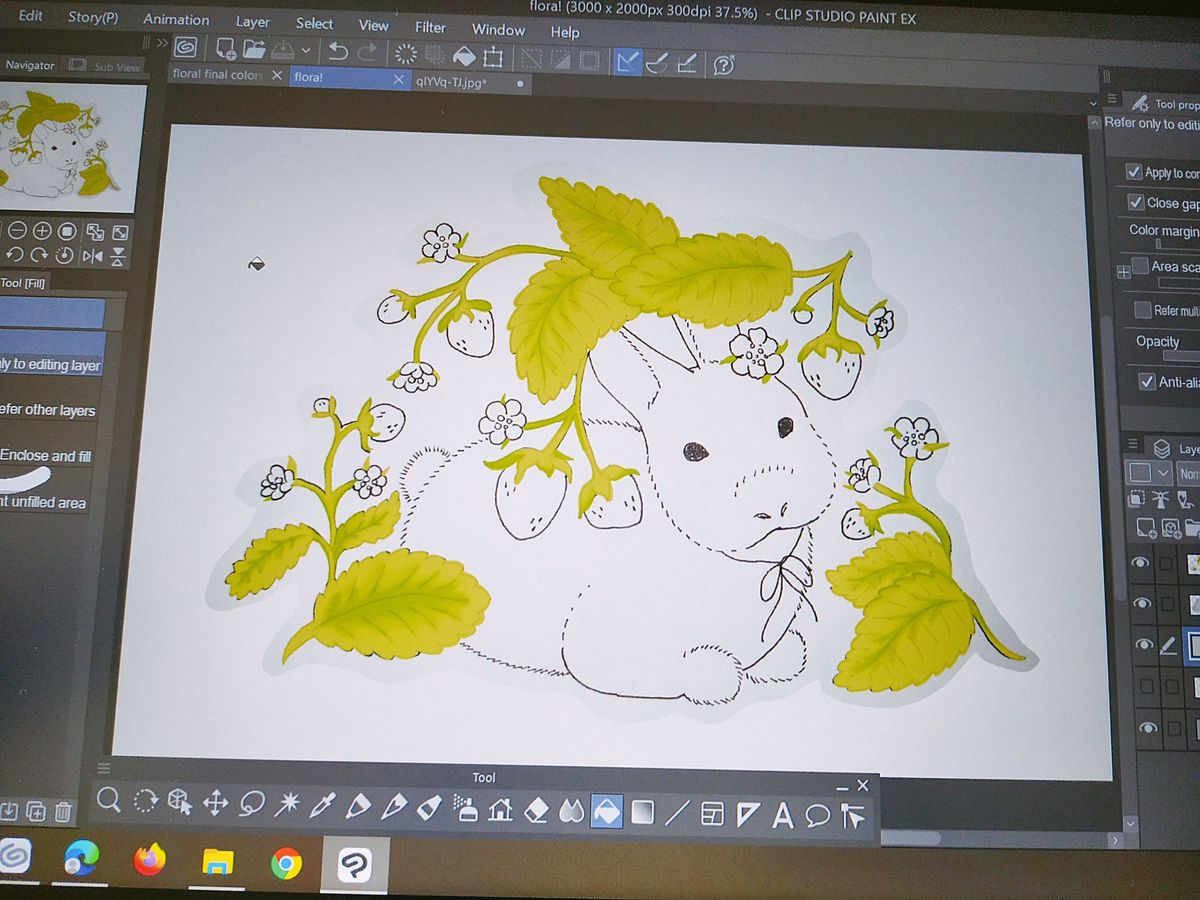Create a new canvas with New icon
1200x900 pixels.
(x=225, y=48)
